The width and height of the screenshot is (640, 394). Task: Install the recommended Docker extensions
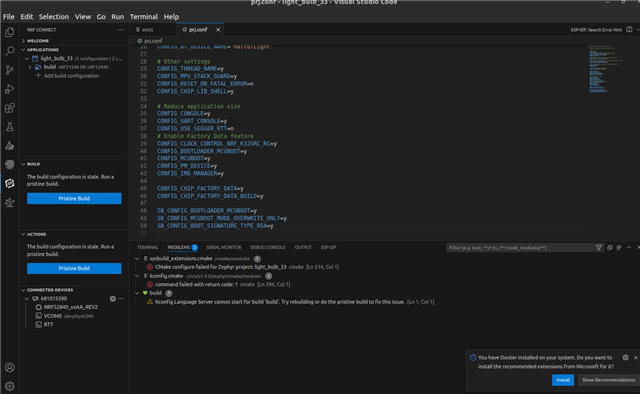pyautogui.click(x=563, y=380)
